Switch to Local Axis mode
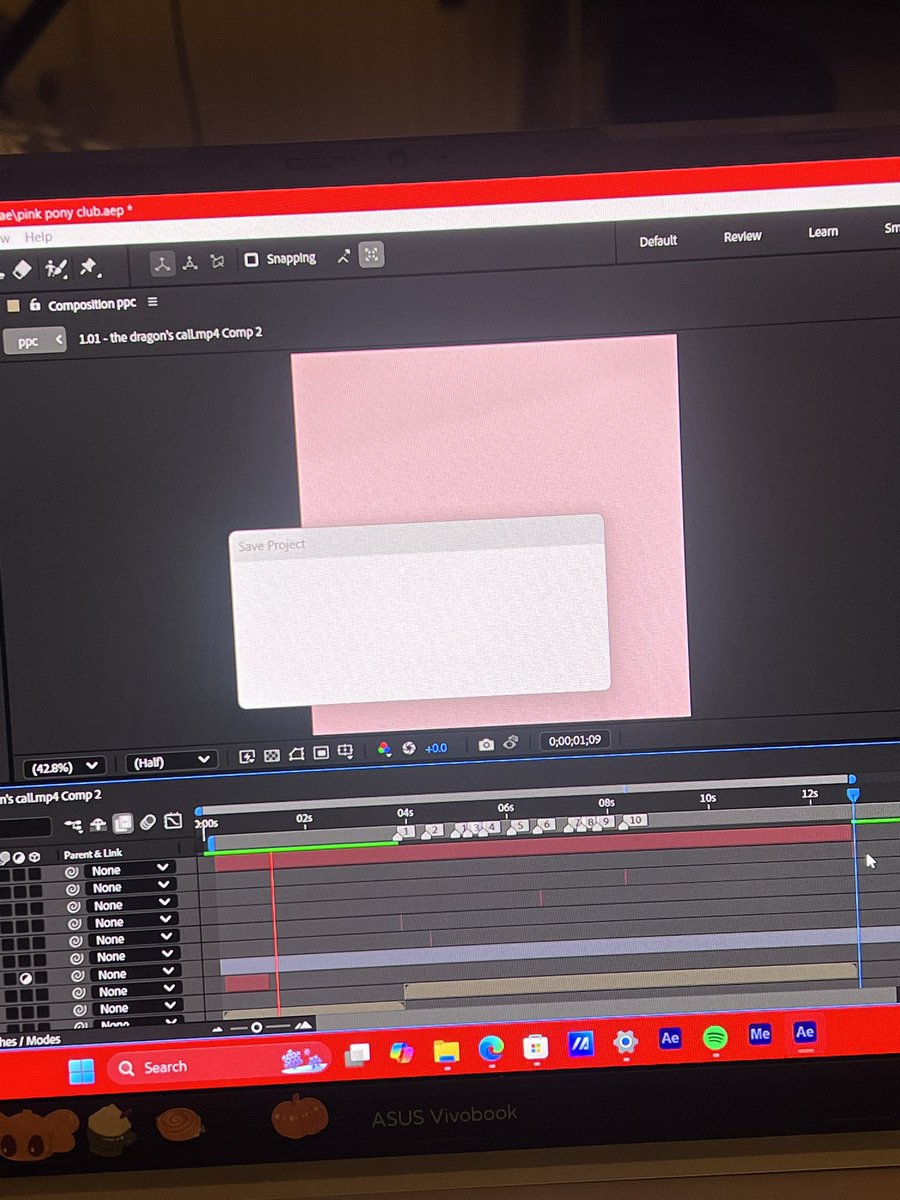This screenshot has height=1200, width=900. coord(162,263)
